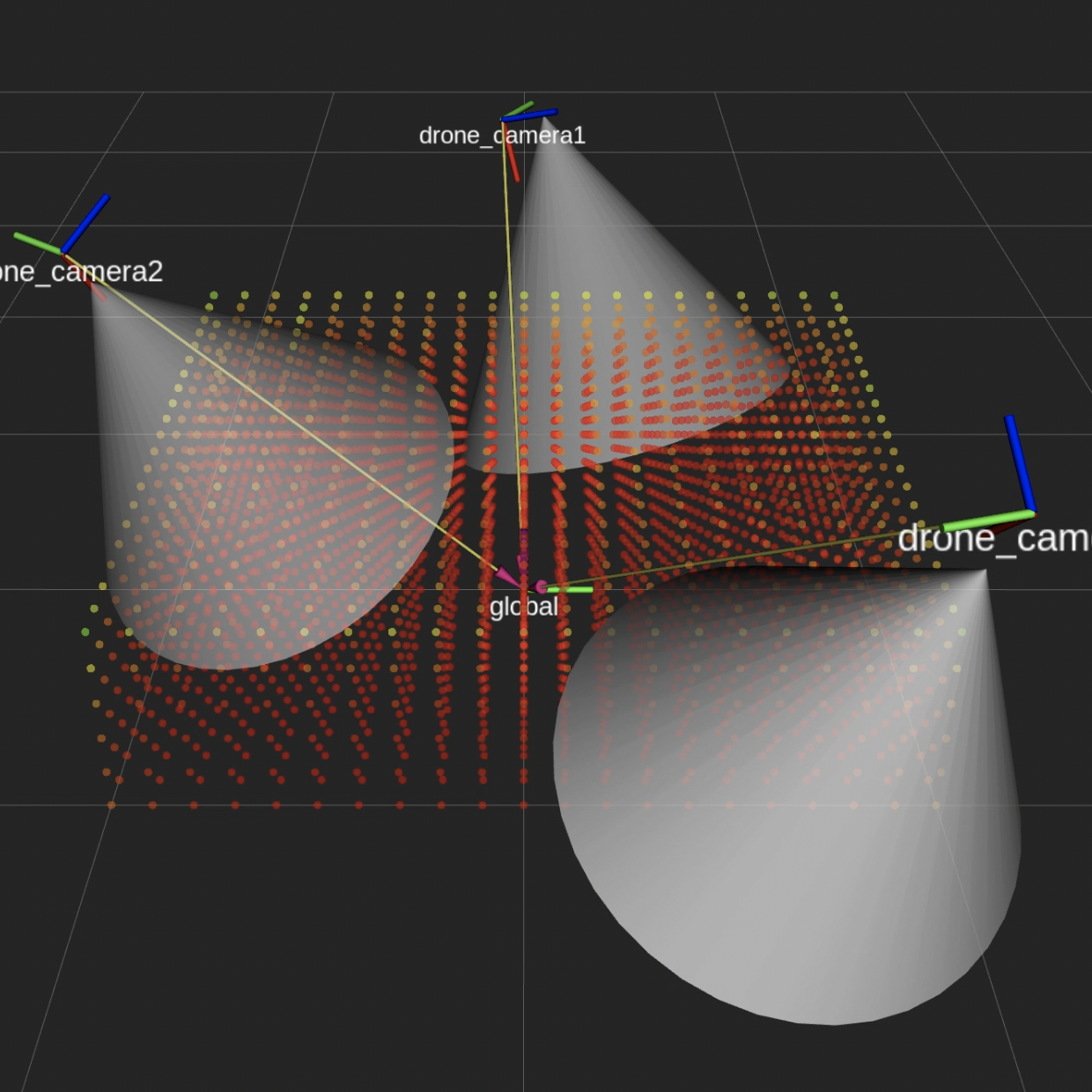Select the blue axis of drone_camera1 frame
Viewport: 1092px width, 1092px height.
pyautogui.click(x=530, y=114)
